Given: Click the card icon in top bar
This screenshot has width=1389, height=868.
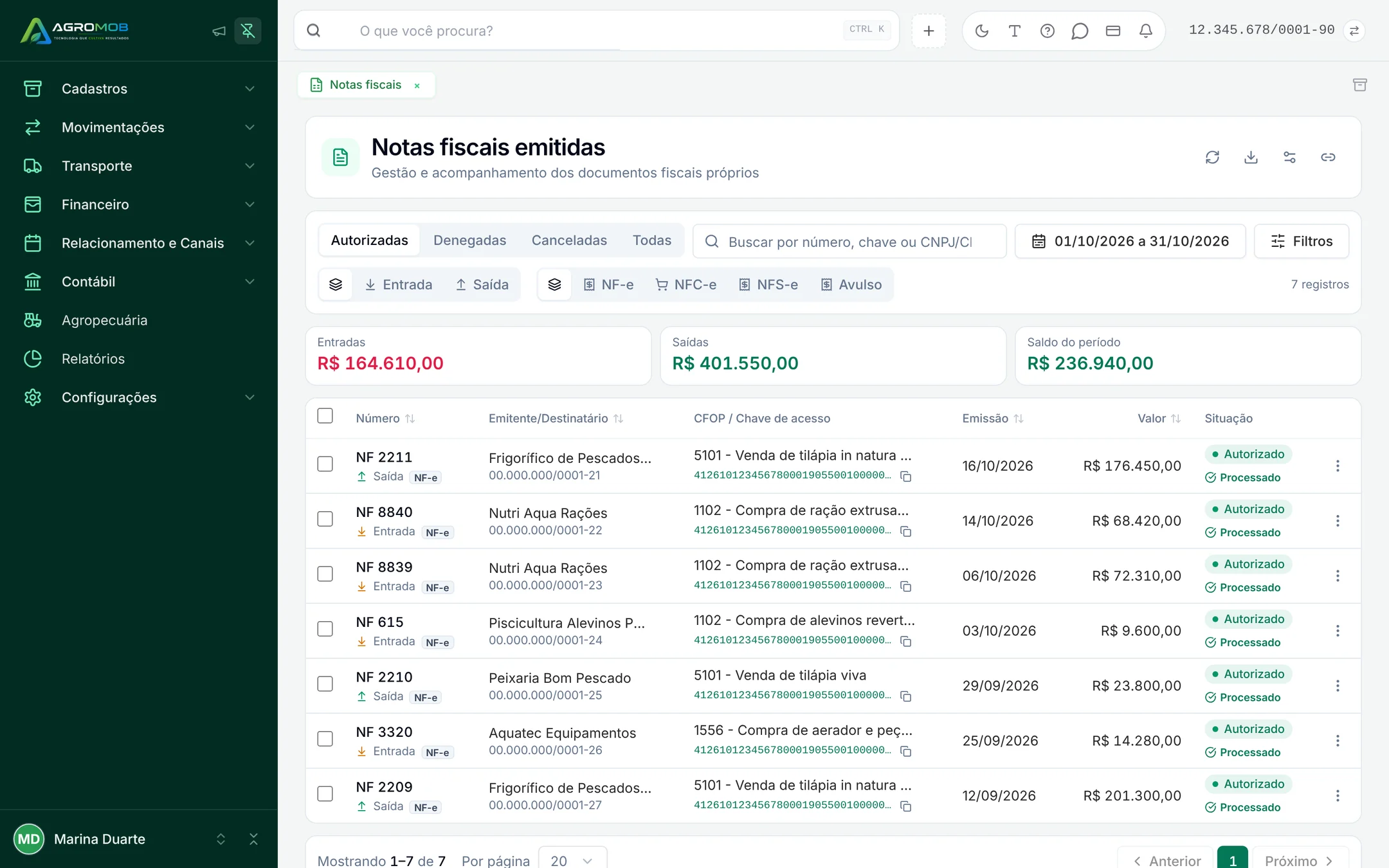Looking at the screenshot, I should 1113,31.
